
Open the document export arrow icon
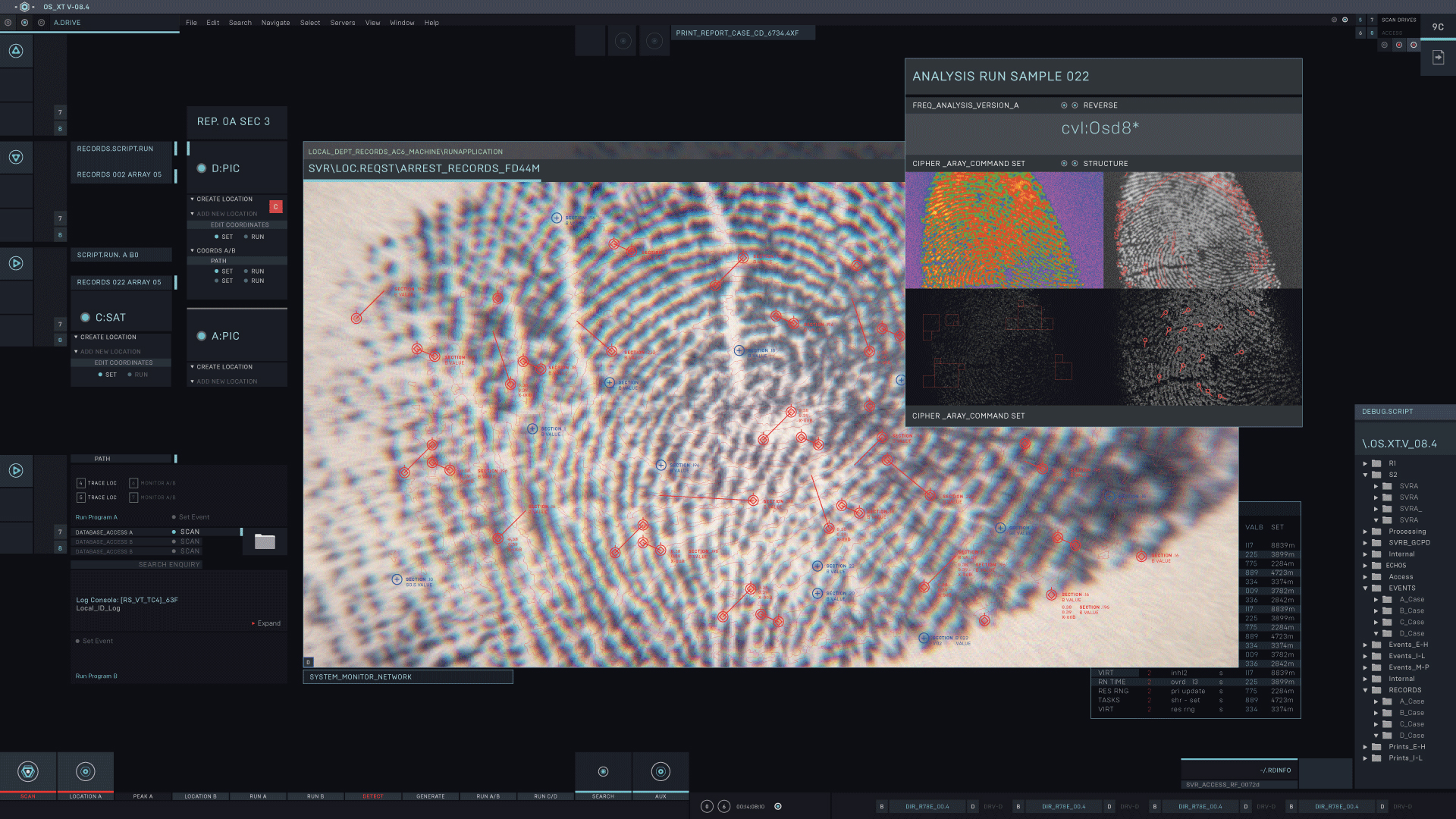tap(1438, 57)
